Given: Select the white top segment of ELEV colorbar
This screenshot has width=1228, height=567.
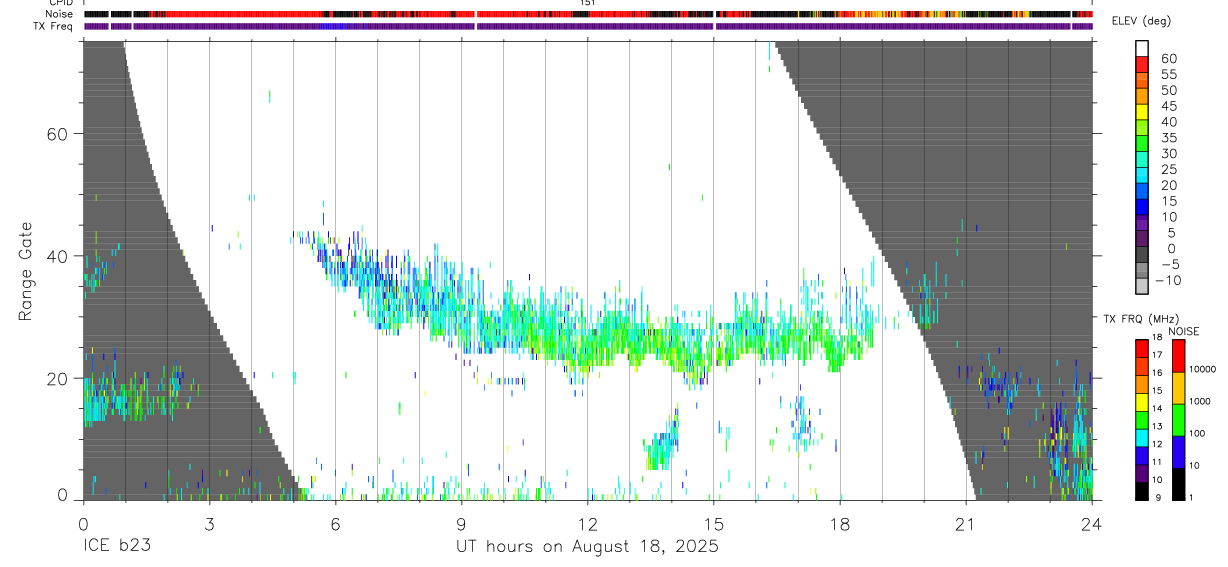Looking at the screenshot, I should click(1142, 51).
